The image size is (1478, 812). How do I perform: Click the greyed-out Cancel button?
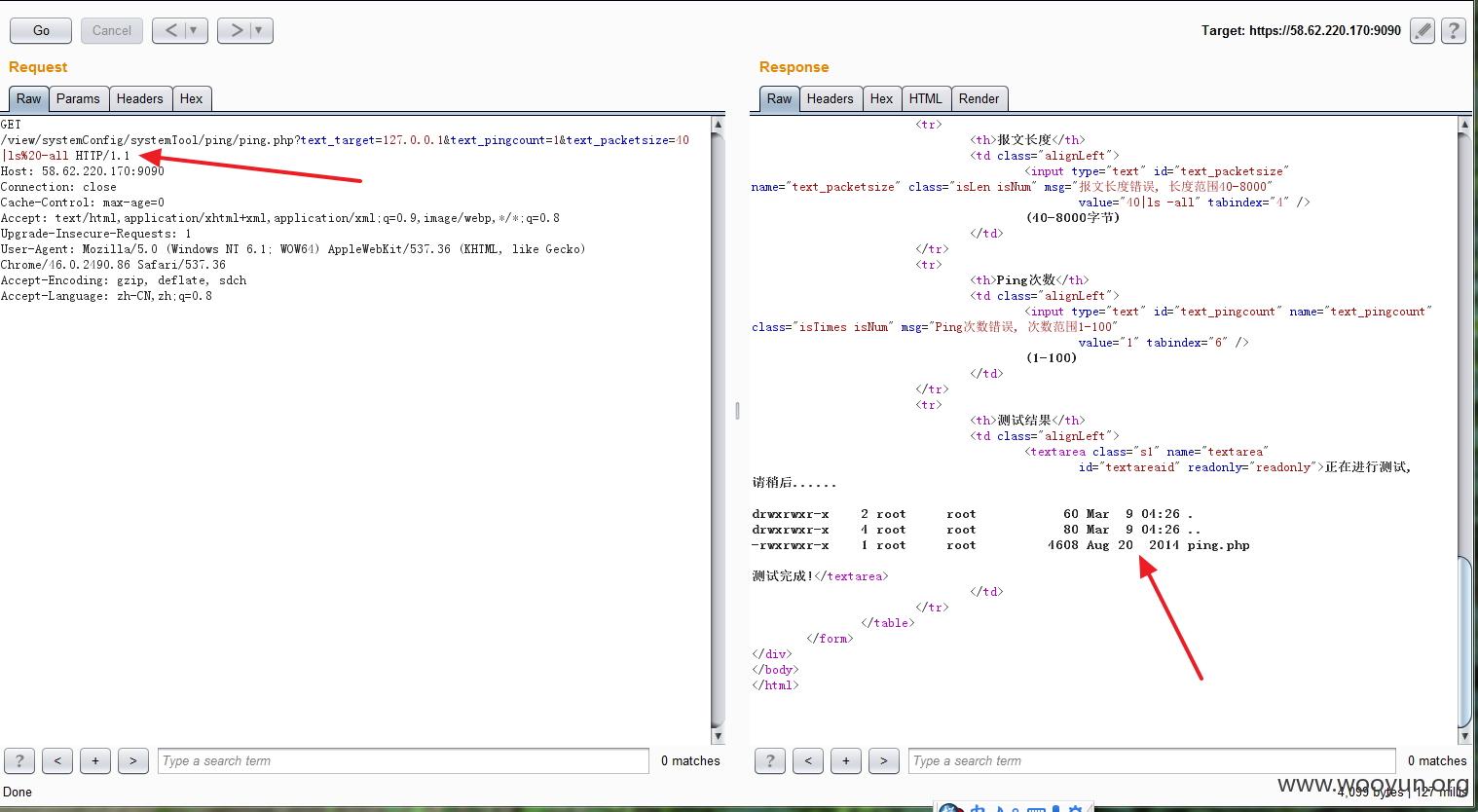[112, 30]
